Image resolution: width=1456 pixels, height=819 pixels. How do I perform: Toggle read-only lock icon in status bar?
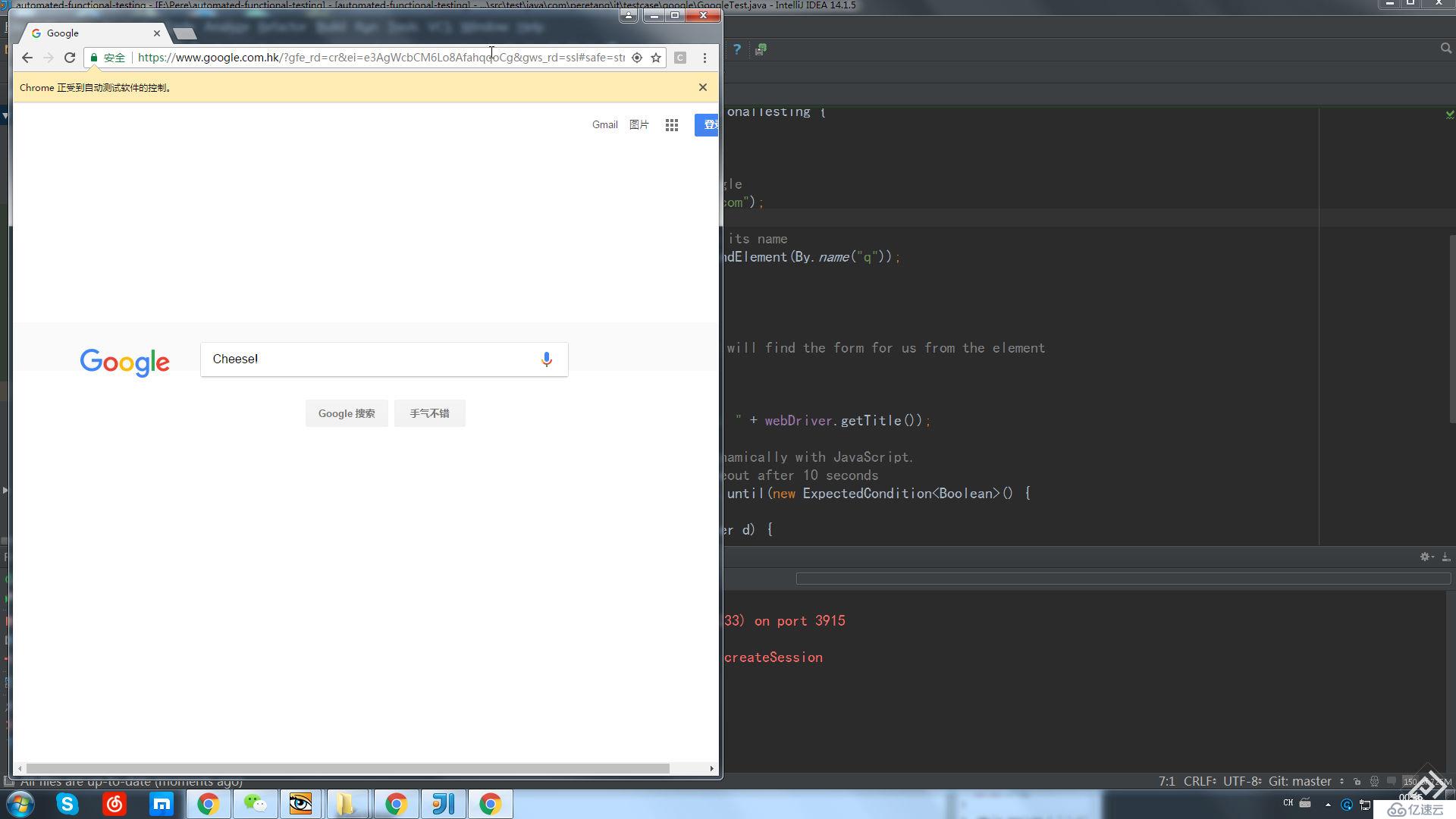click(1357, 781)
